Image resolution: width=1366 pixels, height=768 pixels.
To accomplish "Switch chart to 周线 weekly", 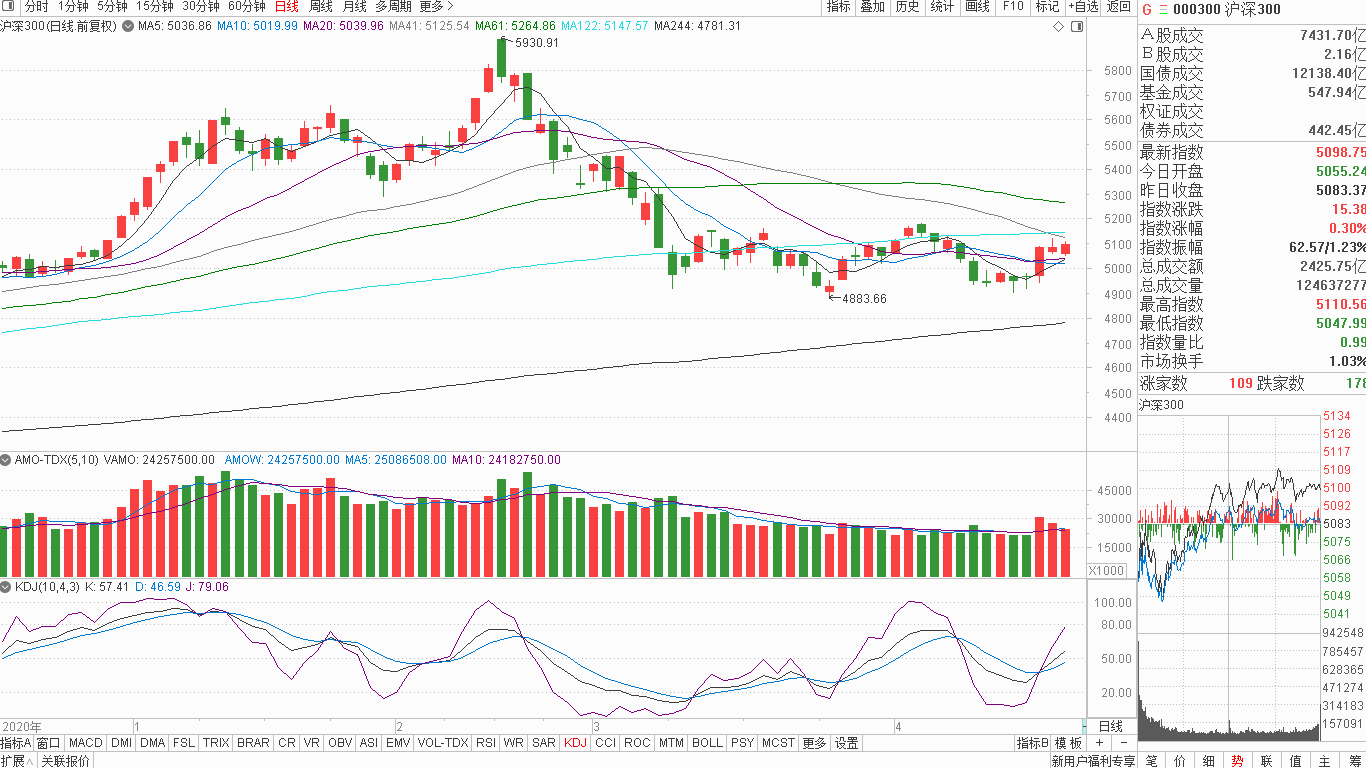I will [320, 6].
